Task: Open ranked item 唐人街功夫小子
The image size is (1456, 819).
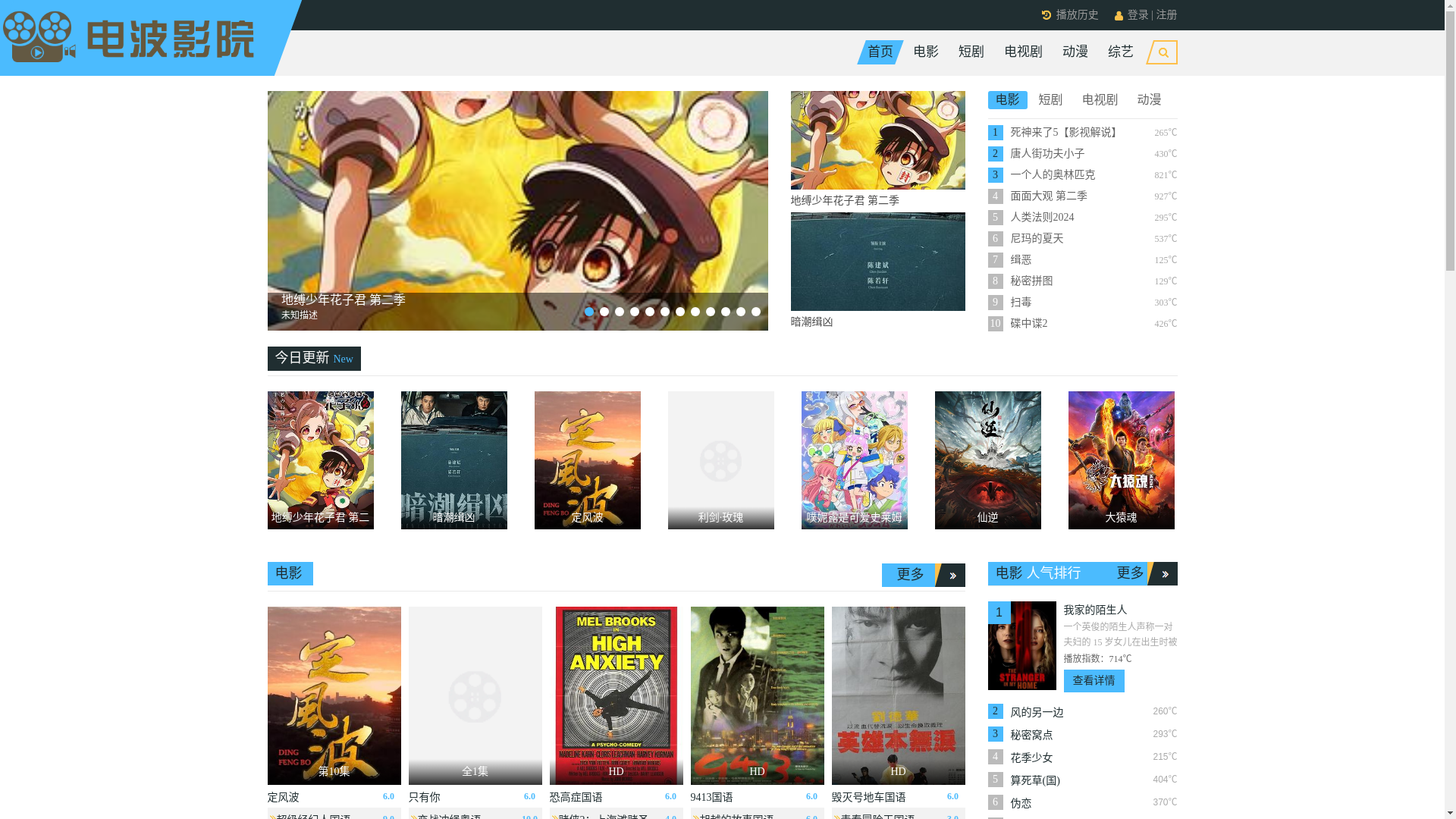Action: point(1048,154)
